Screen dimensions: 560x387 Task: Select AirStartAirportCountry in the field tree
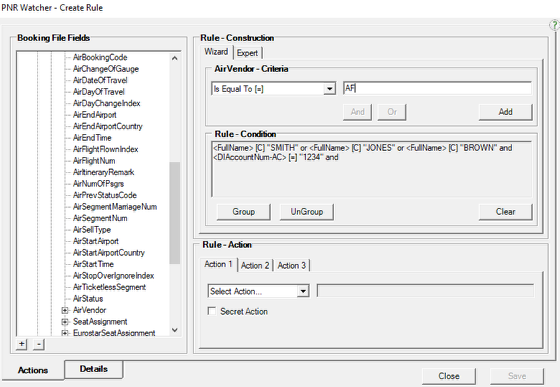(x=109, y=252)
